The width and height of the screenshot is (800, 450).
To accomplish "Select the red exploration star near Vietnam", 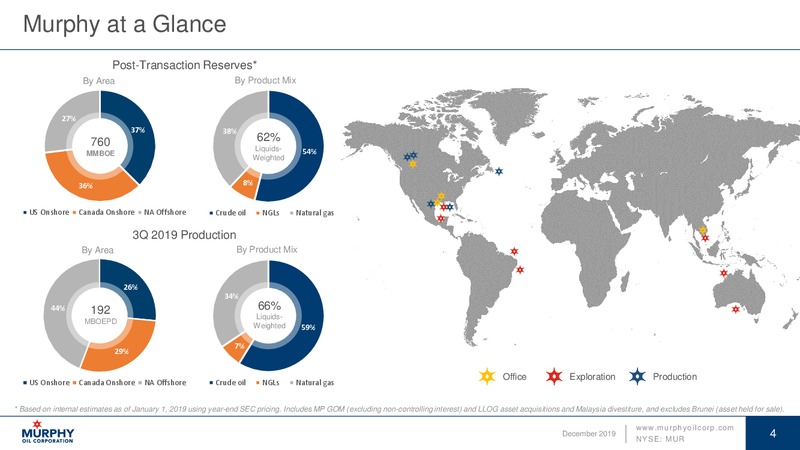I will [705, 238].
